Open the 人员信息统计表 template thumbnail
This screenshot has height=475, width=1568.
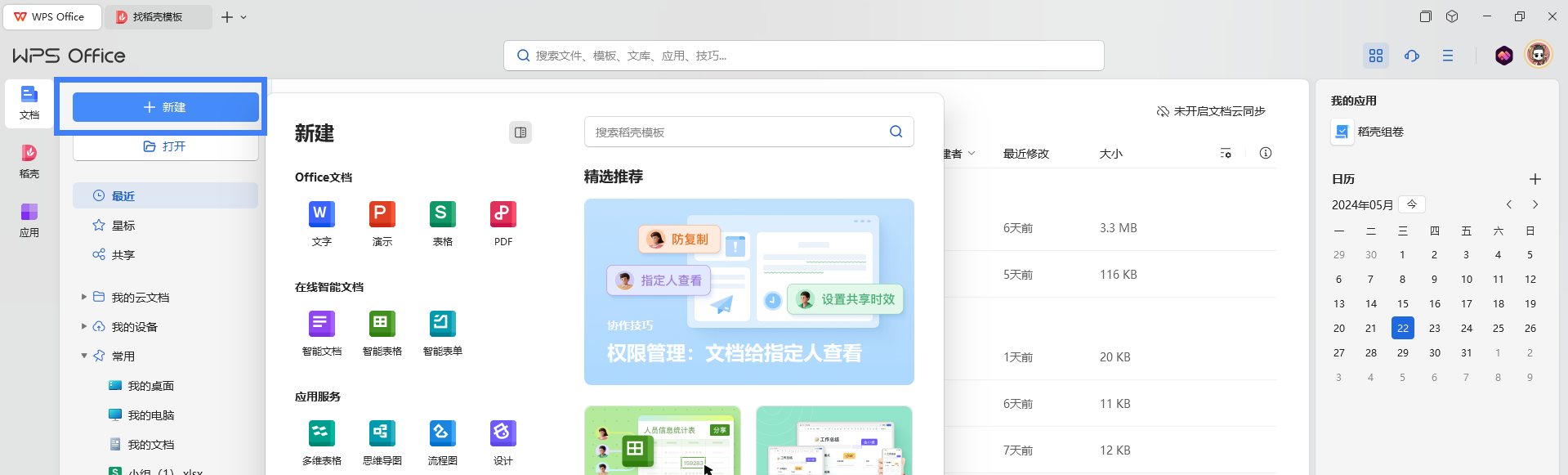click(663, 441)
